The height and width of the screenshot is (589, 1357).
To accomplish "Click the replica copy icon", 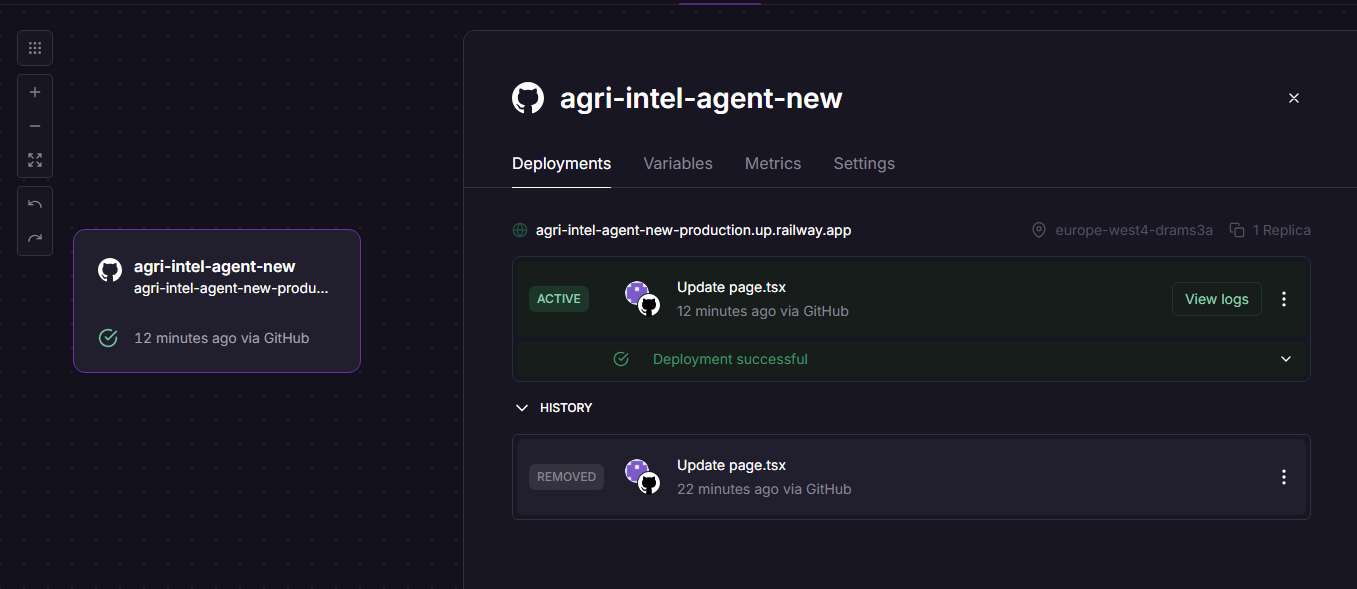I will click(1237, 230).
